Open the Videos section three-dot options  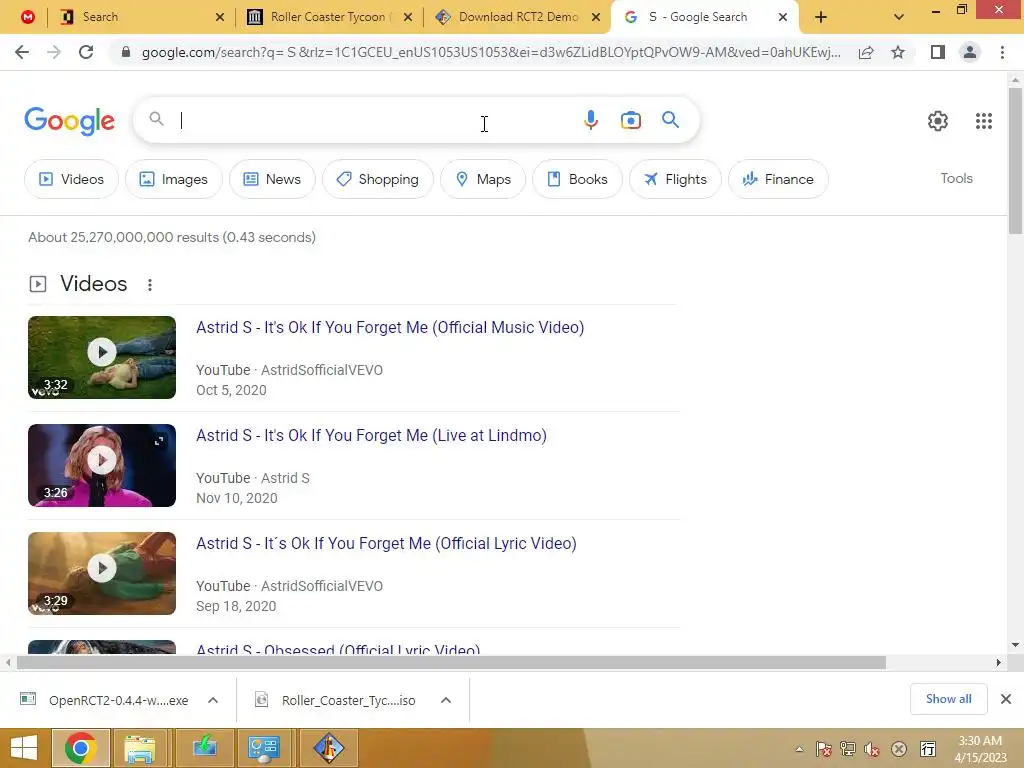[150, 285]
